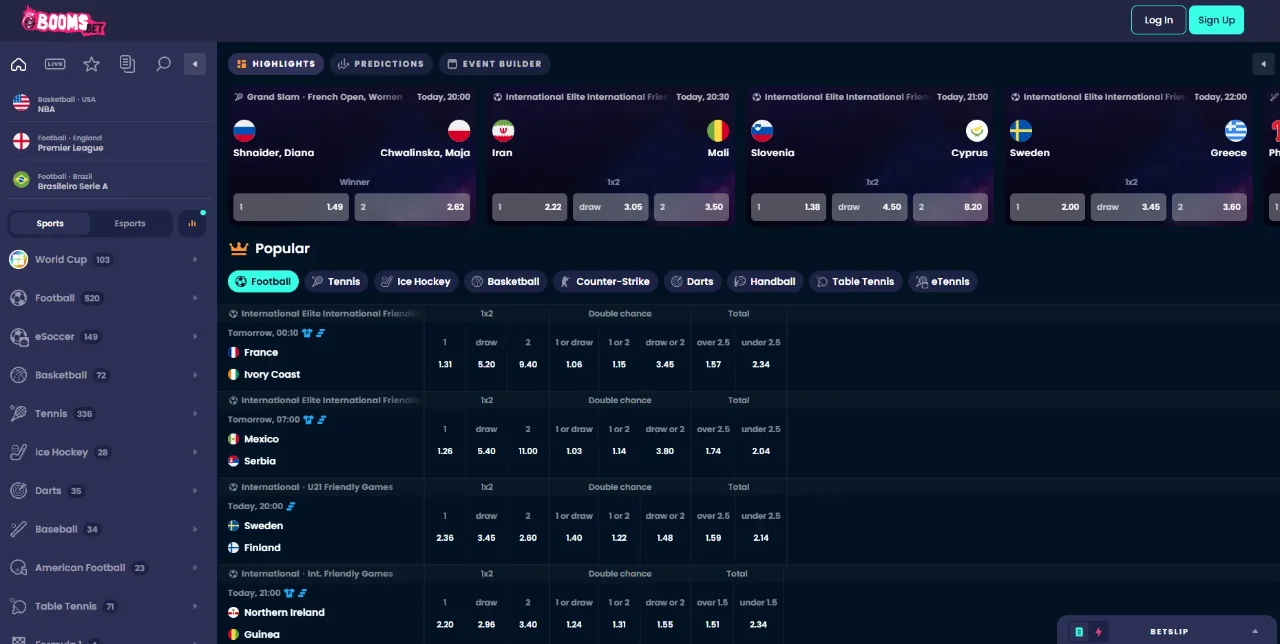Select the Darts popular filter
1280x644 pixels.
pos(692,282)
